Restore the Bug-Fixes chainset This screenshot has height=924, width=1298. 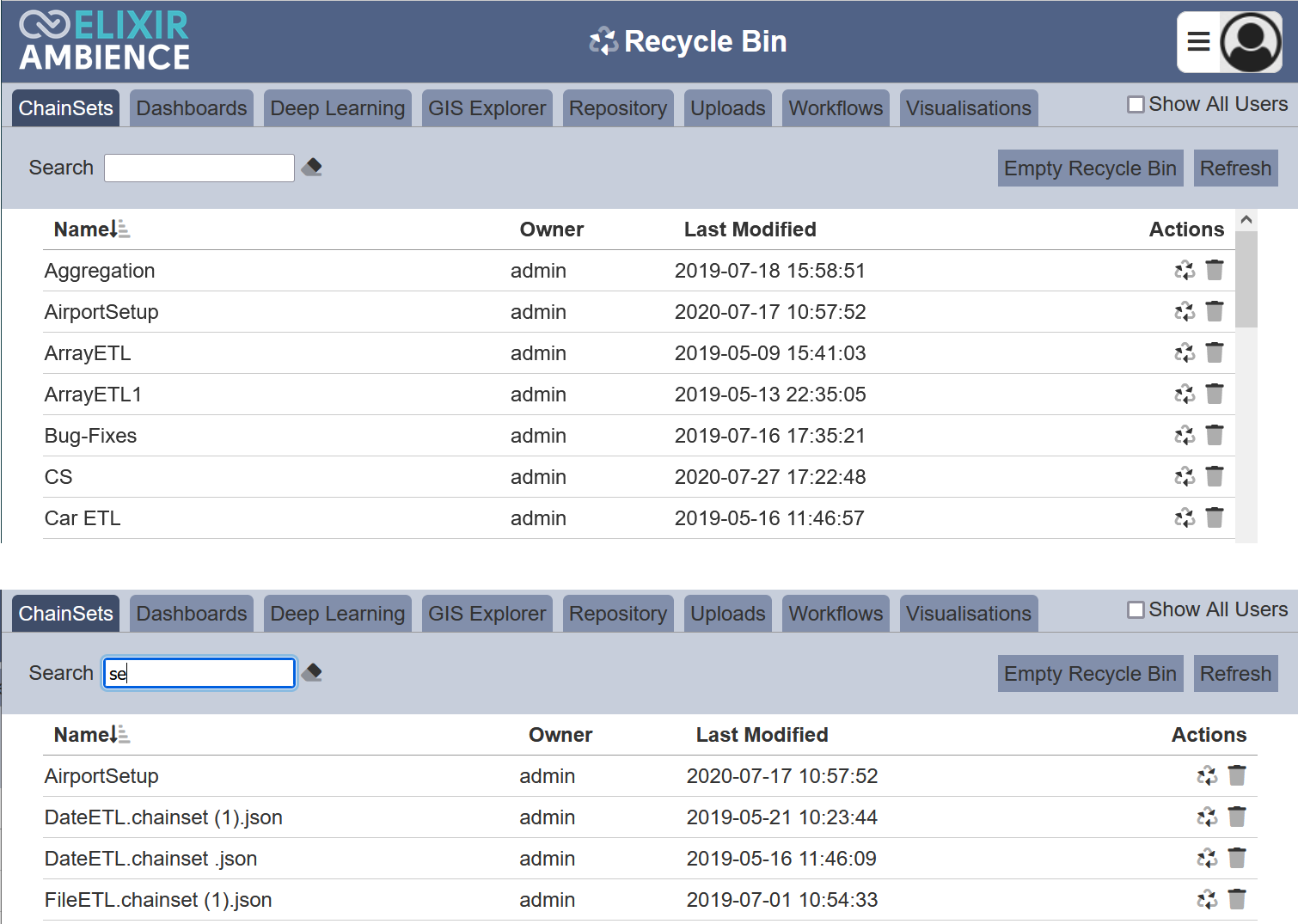1185,436
